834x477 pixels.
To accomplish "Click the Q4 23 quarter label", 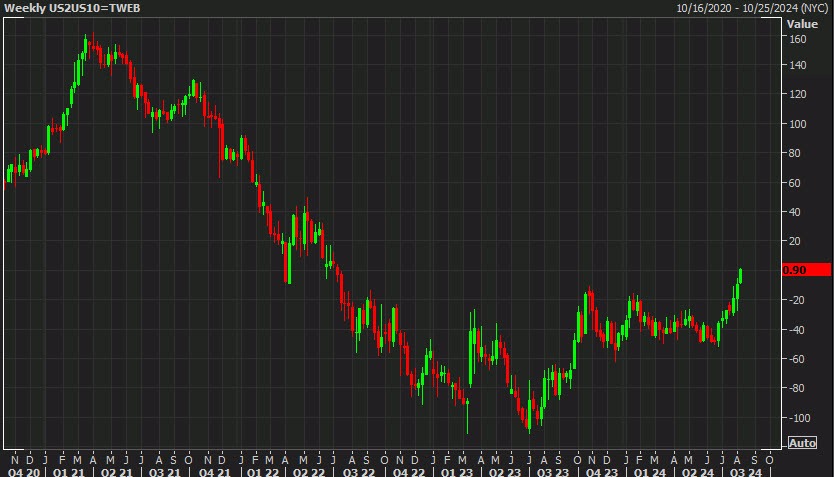I will pyautogui.click(x=602, y=472).
